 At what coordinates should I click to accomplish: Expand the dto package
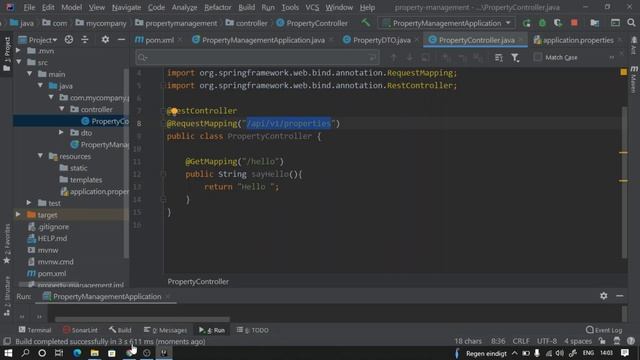61,132
